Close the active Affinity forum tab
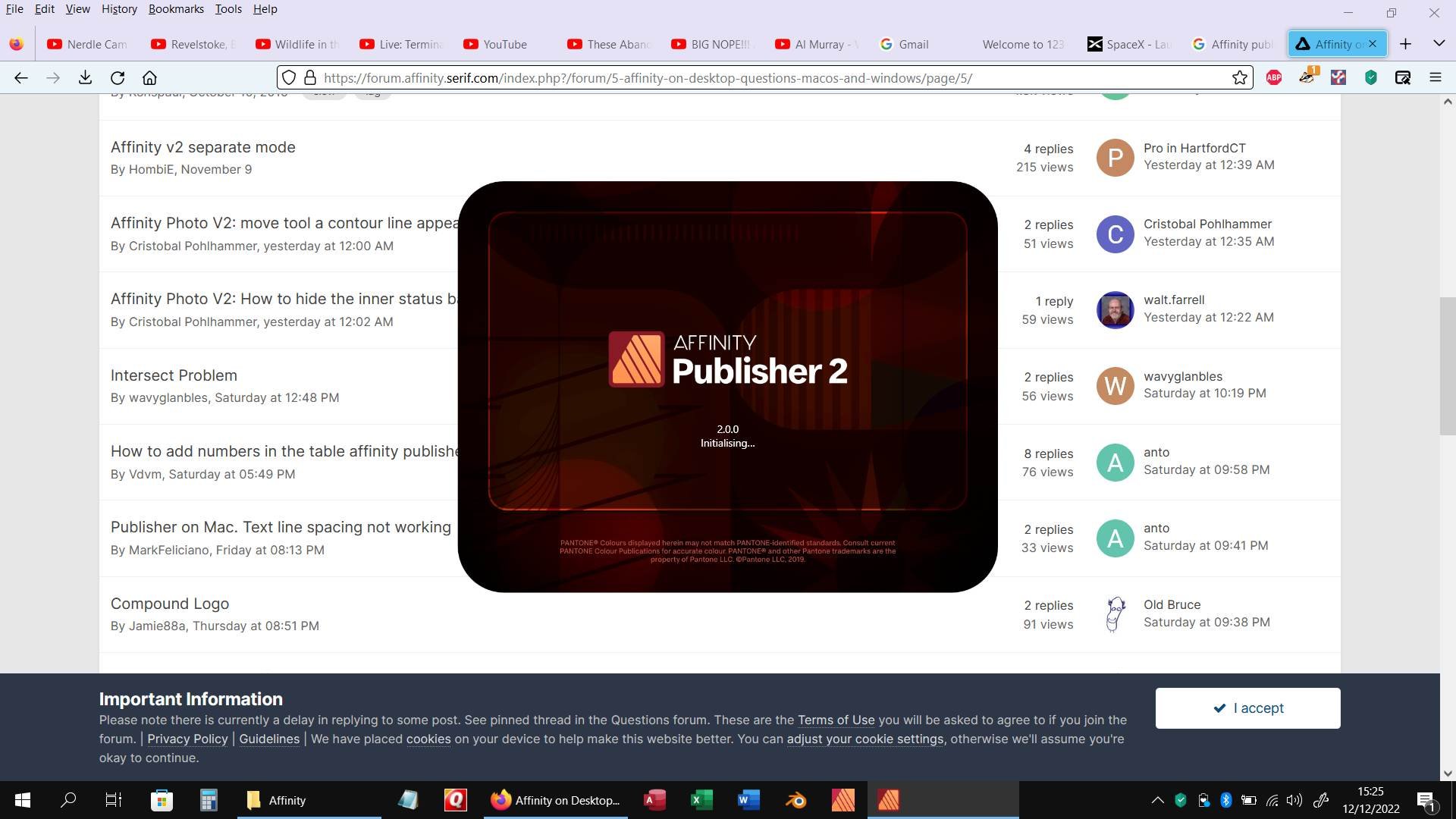The height and width of the screenshot is (819, 1456). coord(1373,44)
